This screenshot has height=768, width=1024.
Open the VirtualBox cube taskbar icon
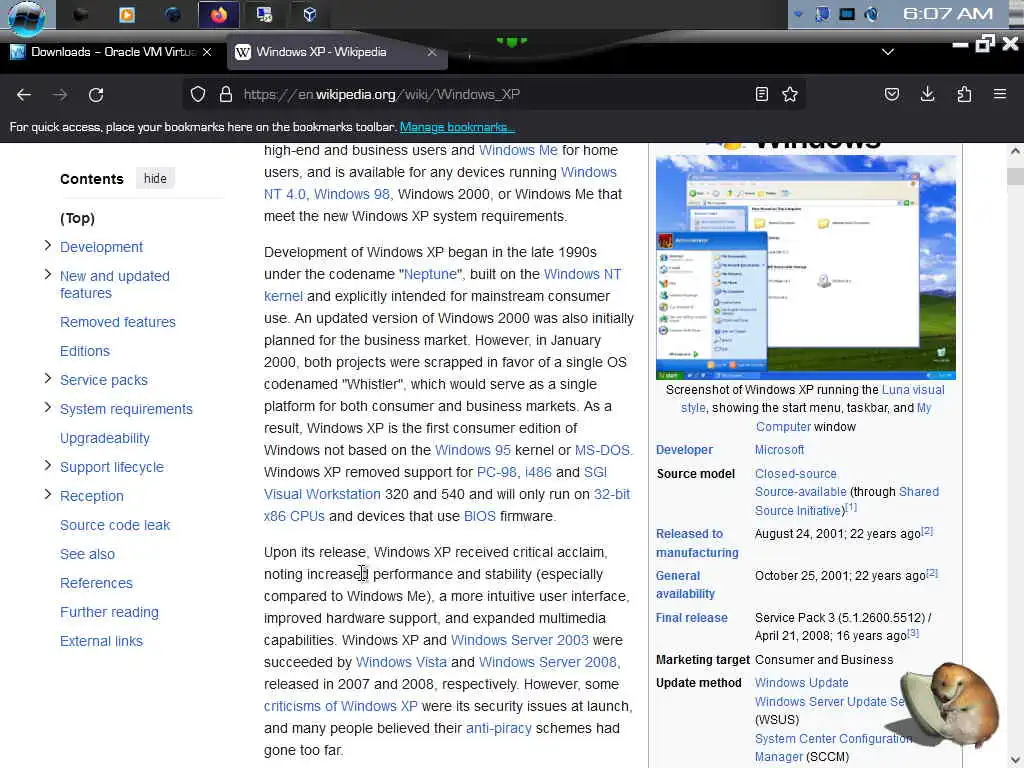[310, 14]
